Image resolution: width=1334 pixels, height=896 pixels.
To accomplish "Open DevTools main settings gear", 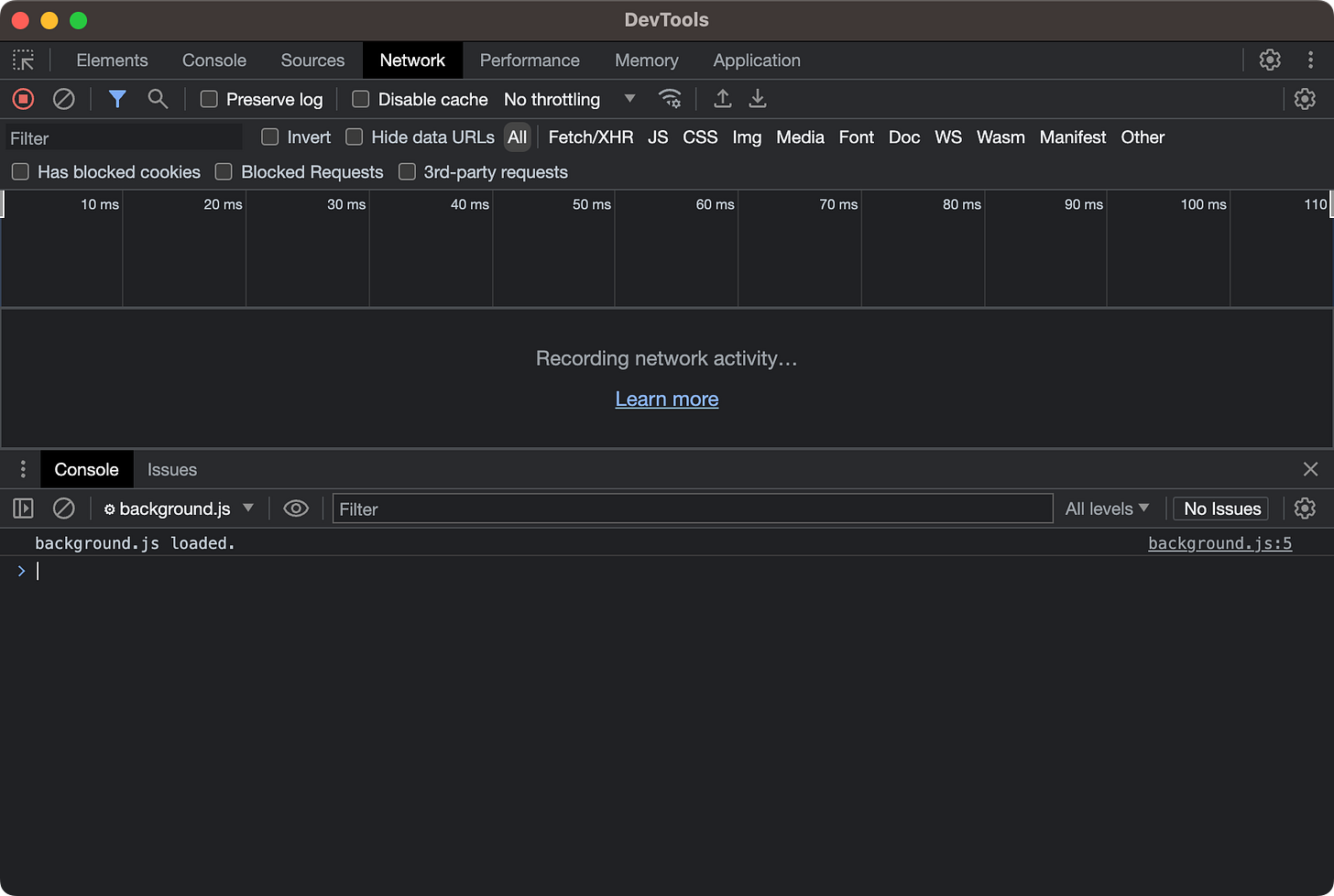I will (x=1270, y=60).
